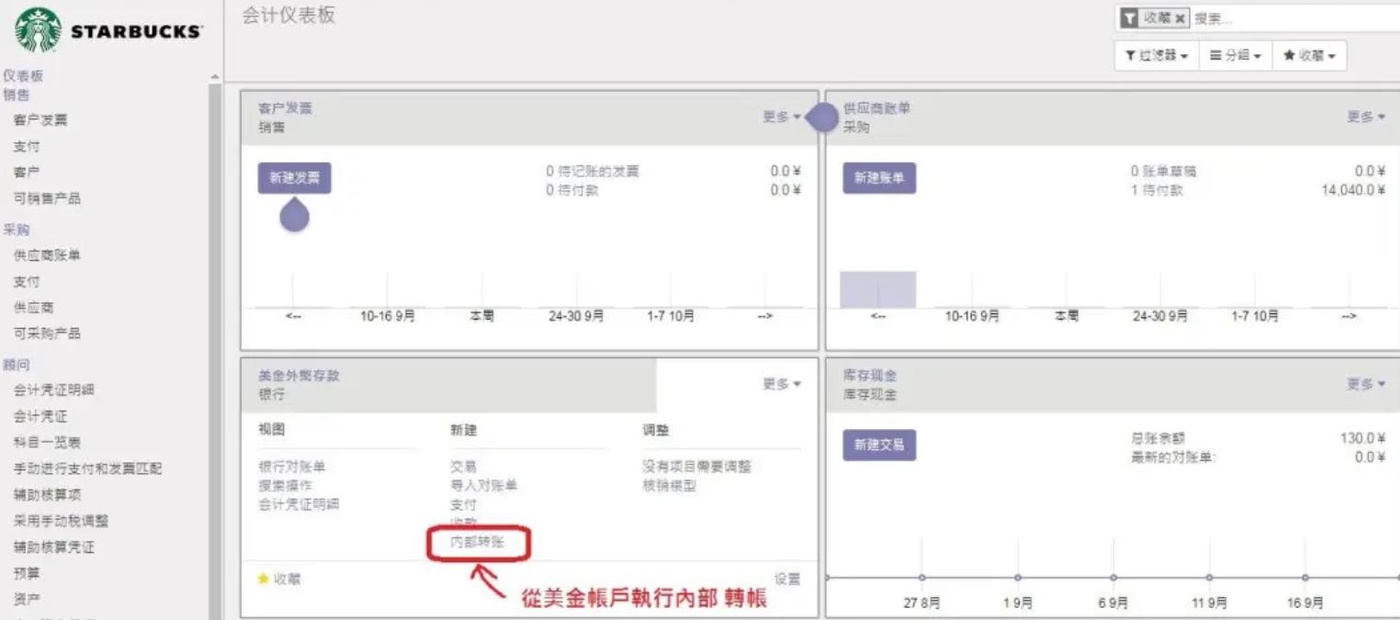Remove the 收藏 filter facet with its x
Viewport: 1400px width, 620px height.
pos(1180,18)
